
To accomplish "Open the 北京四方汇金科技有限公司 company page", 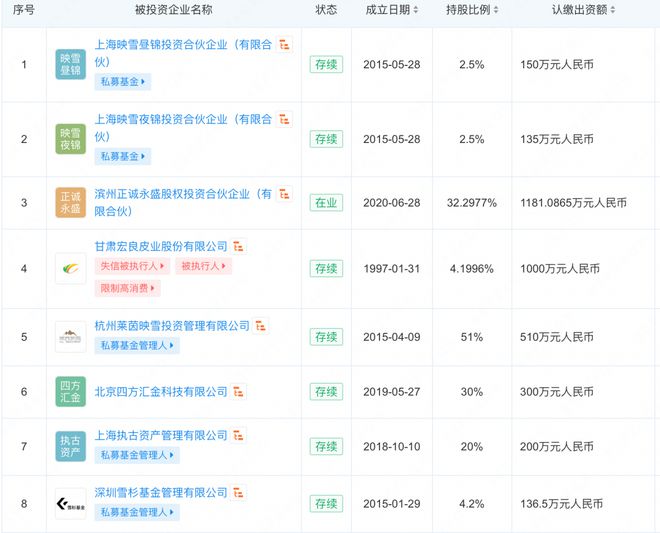I will pyautogui.click(x=161, y=391).
